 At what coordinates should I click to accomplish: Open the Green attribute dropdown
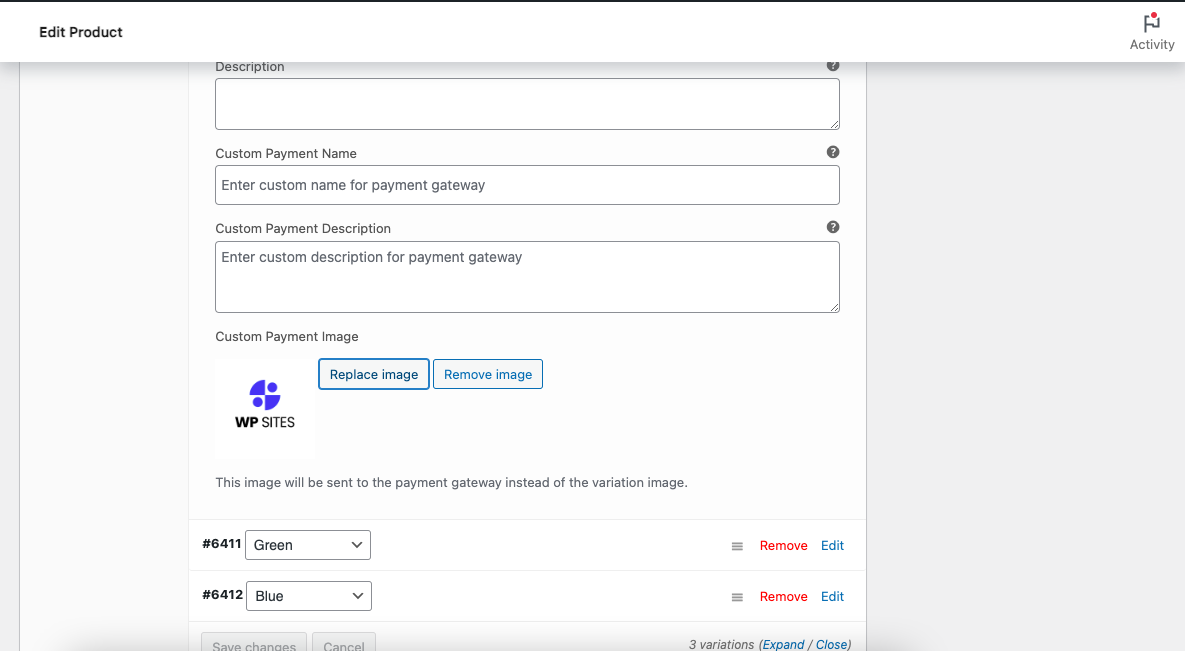308,545
